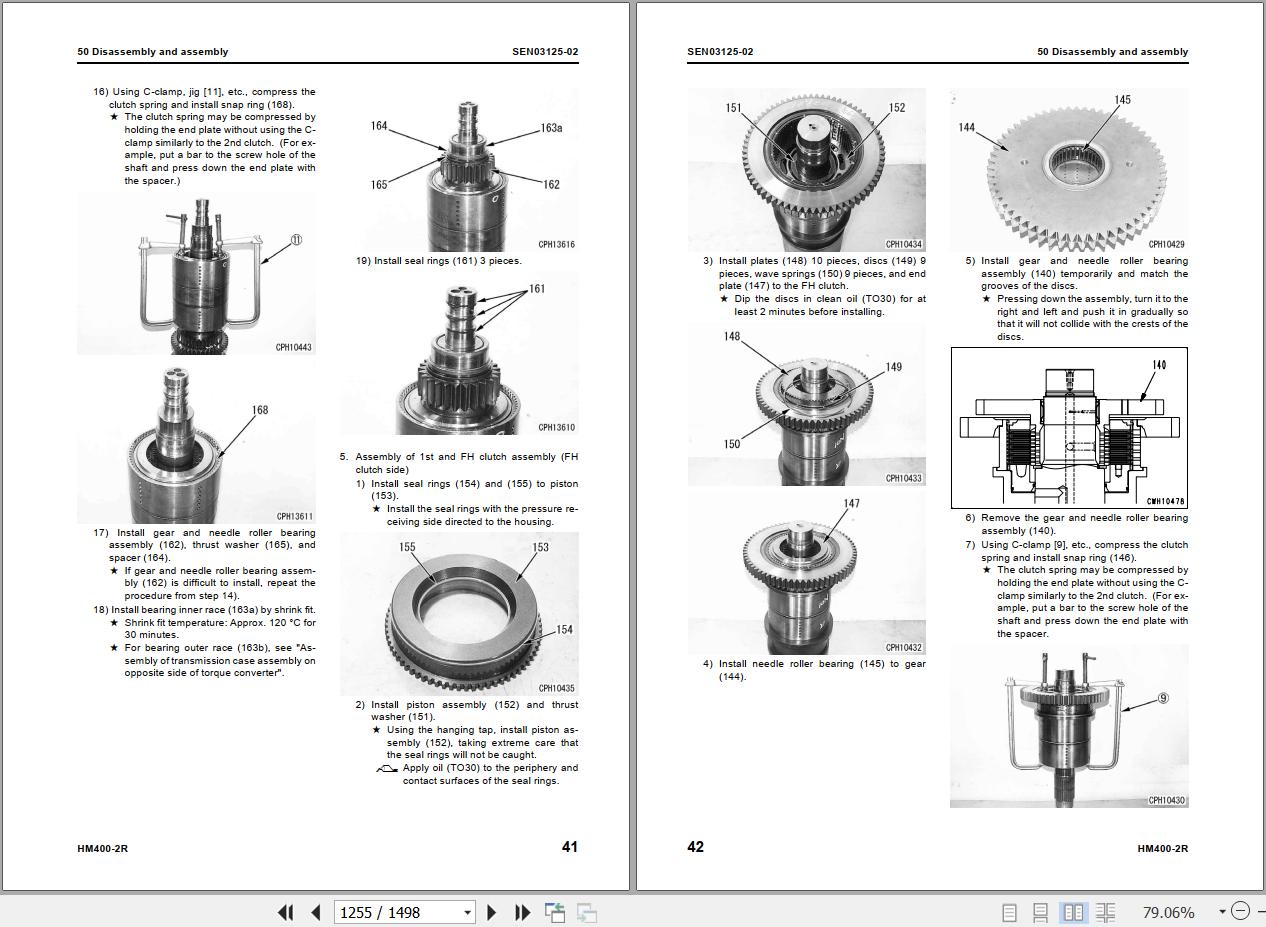
Task: Click figure CPH10432 end plate photo
Action: pyautogui.click(x=806, y=573)
